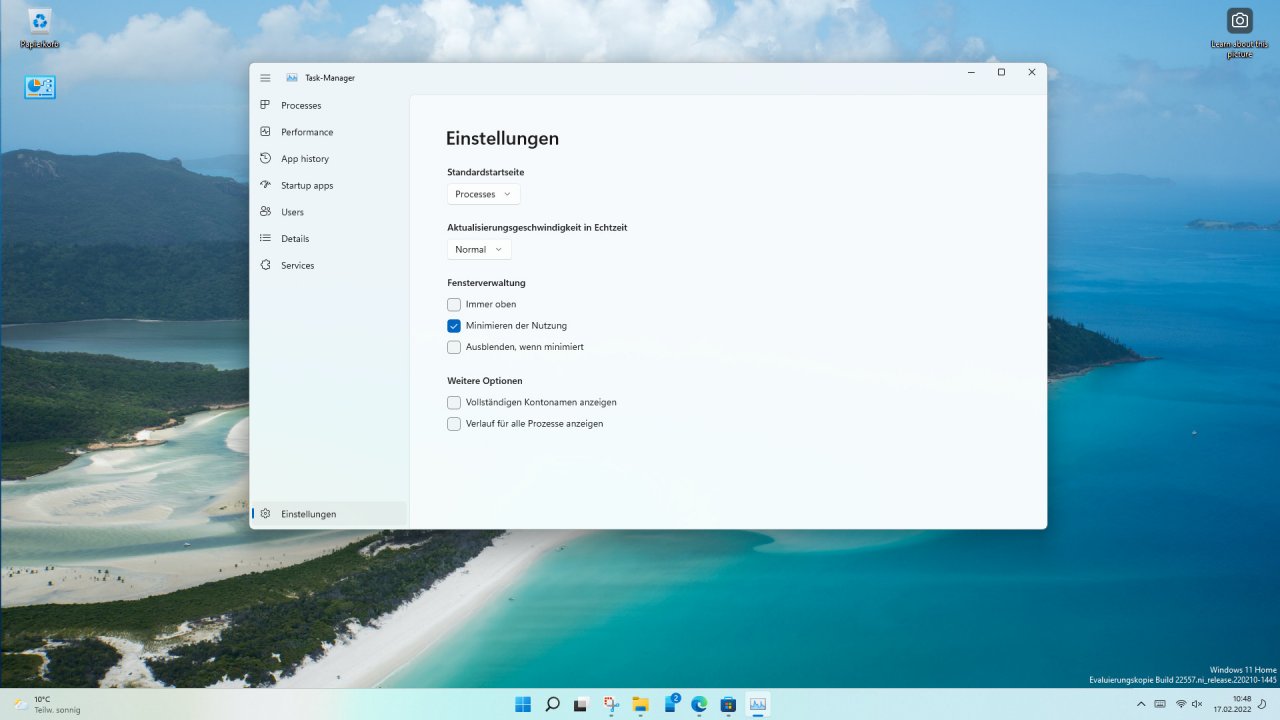Enable Ausblenden, wenn minimiert
This screenshot has height=720, width=1280.
point(454,347)
